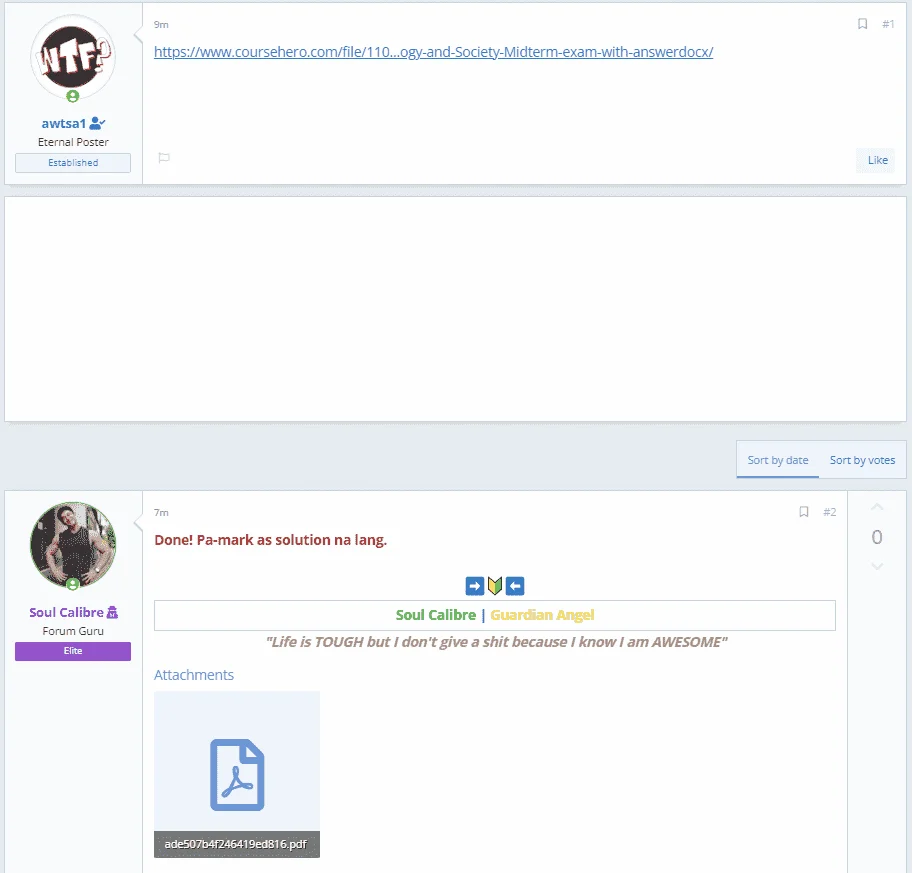Click the 9m timestamp on post #1

pos(161,24)
